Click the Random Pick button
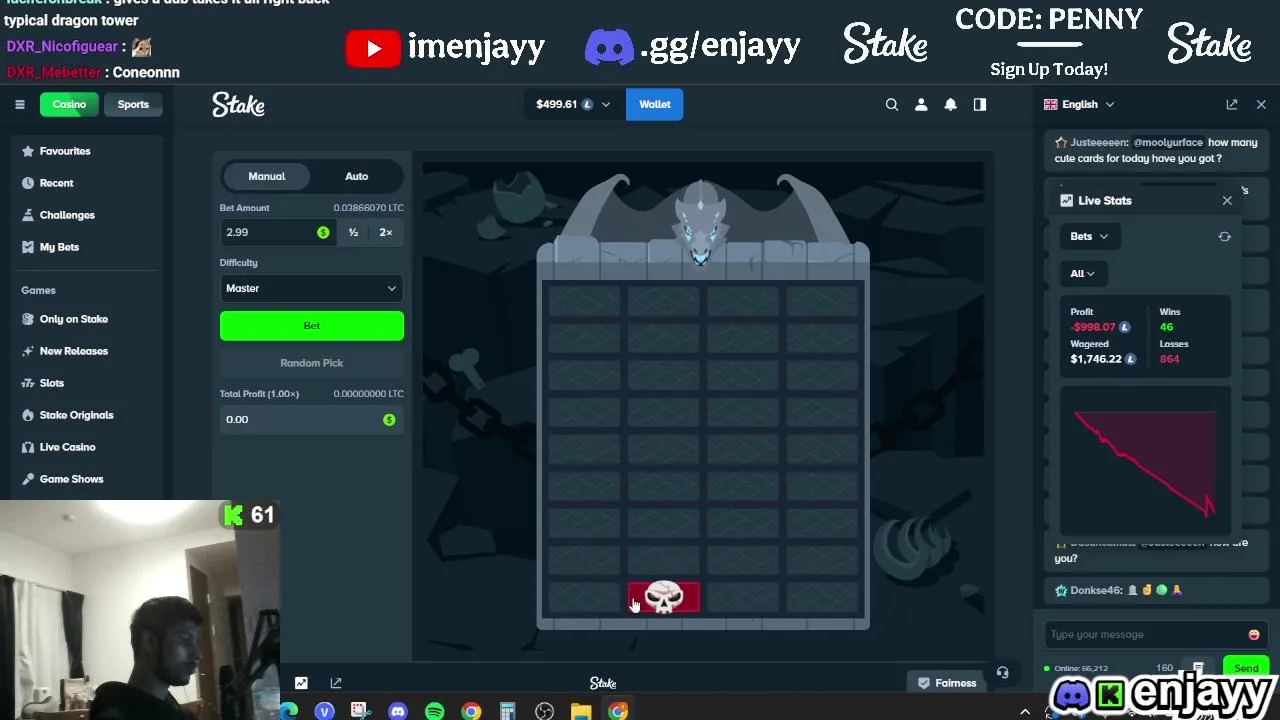 pyautogui.click(x=312, y=363)
